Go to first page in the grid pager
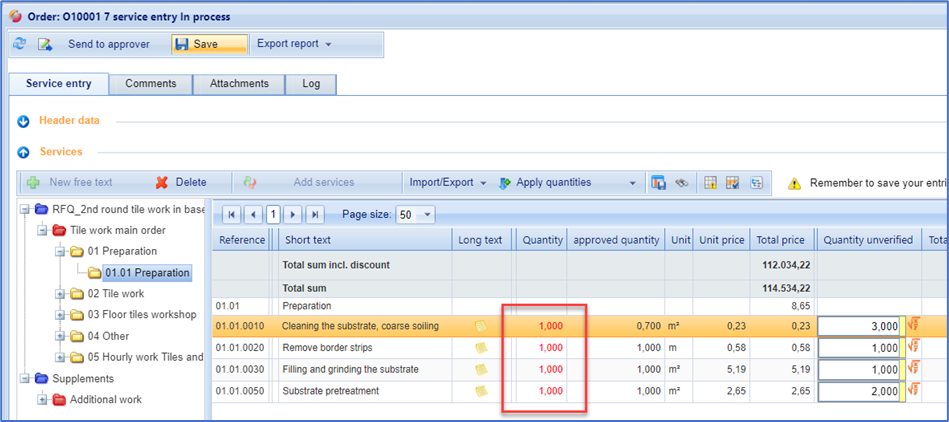 (x=231, y=214)
